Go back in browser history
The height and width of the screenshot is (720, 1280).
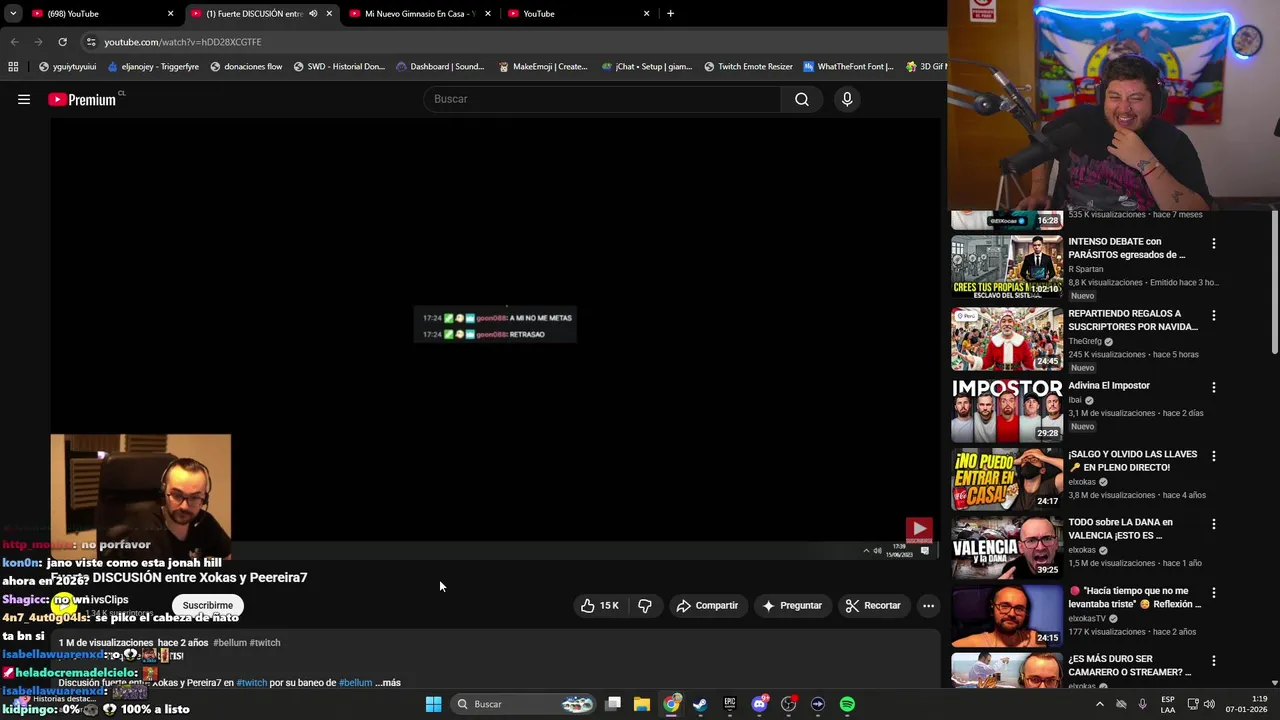pyautogui.click(x=14, y=42)
